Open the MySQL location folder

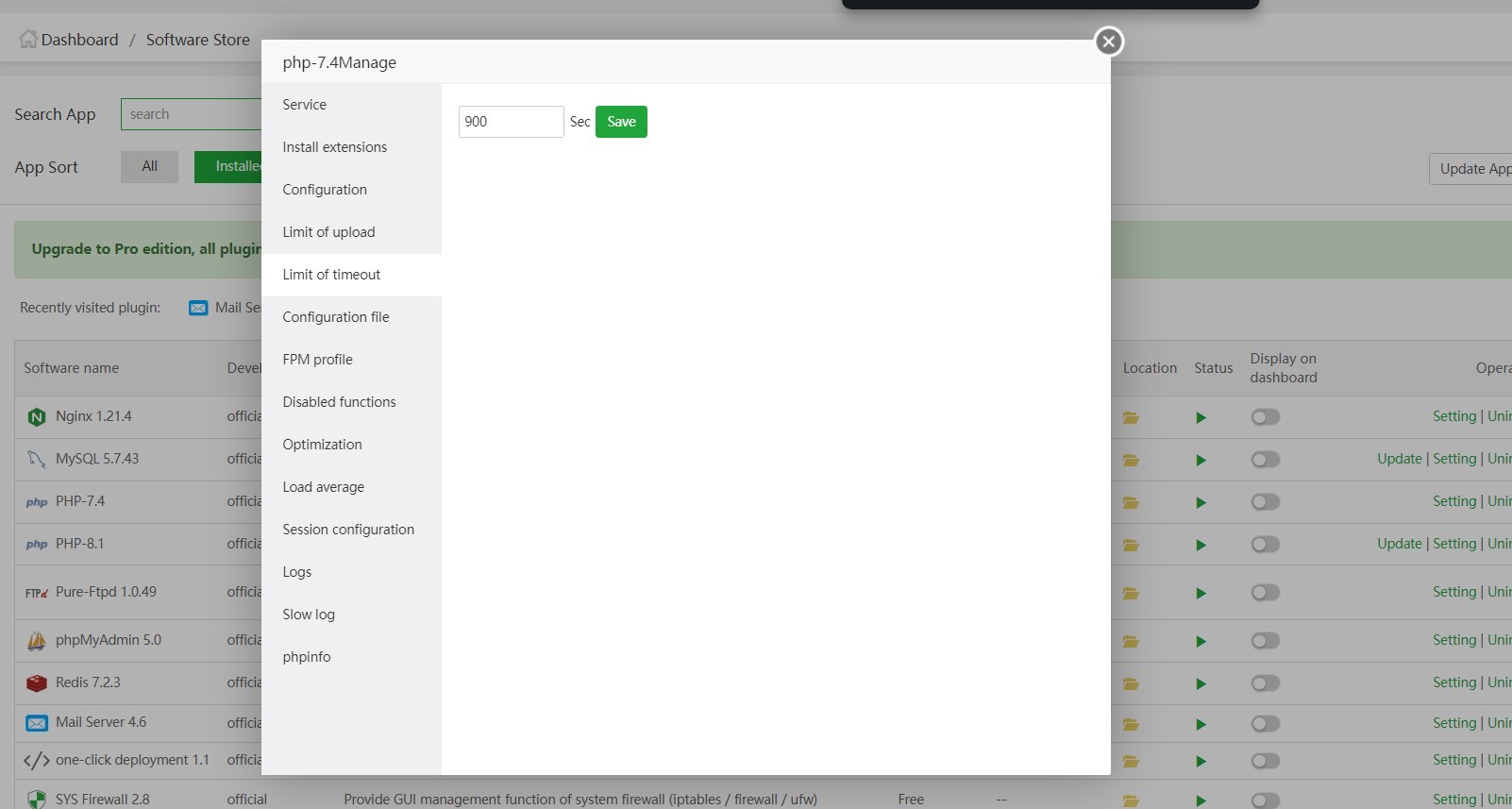[x=1131, y=460]
